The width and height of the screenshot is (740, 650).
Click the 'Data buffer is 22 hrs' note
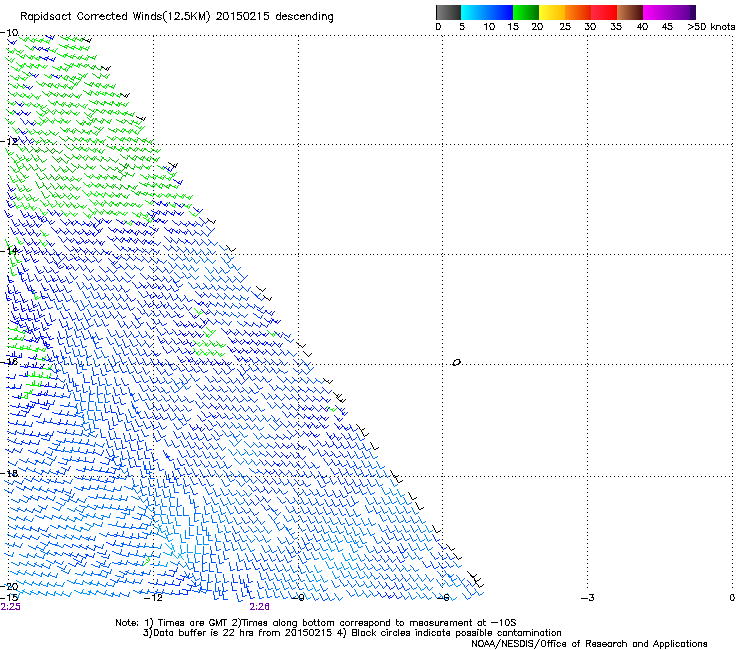tap(204, 633)
